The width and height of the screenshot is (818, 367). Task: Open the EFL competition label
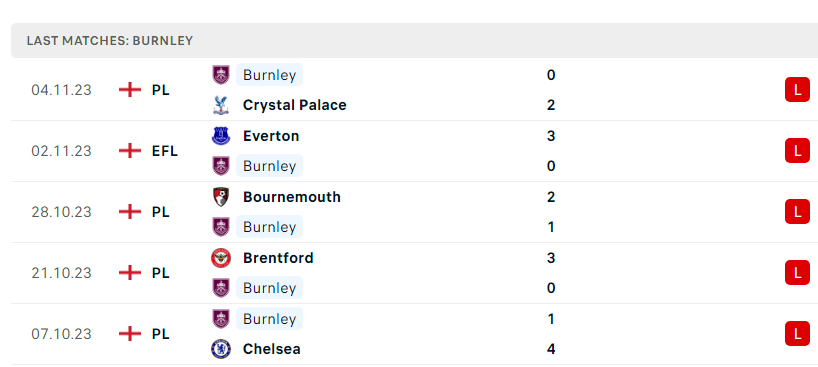(165, 151)
